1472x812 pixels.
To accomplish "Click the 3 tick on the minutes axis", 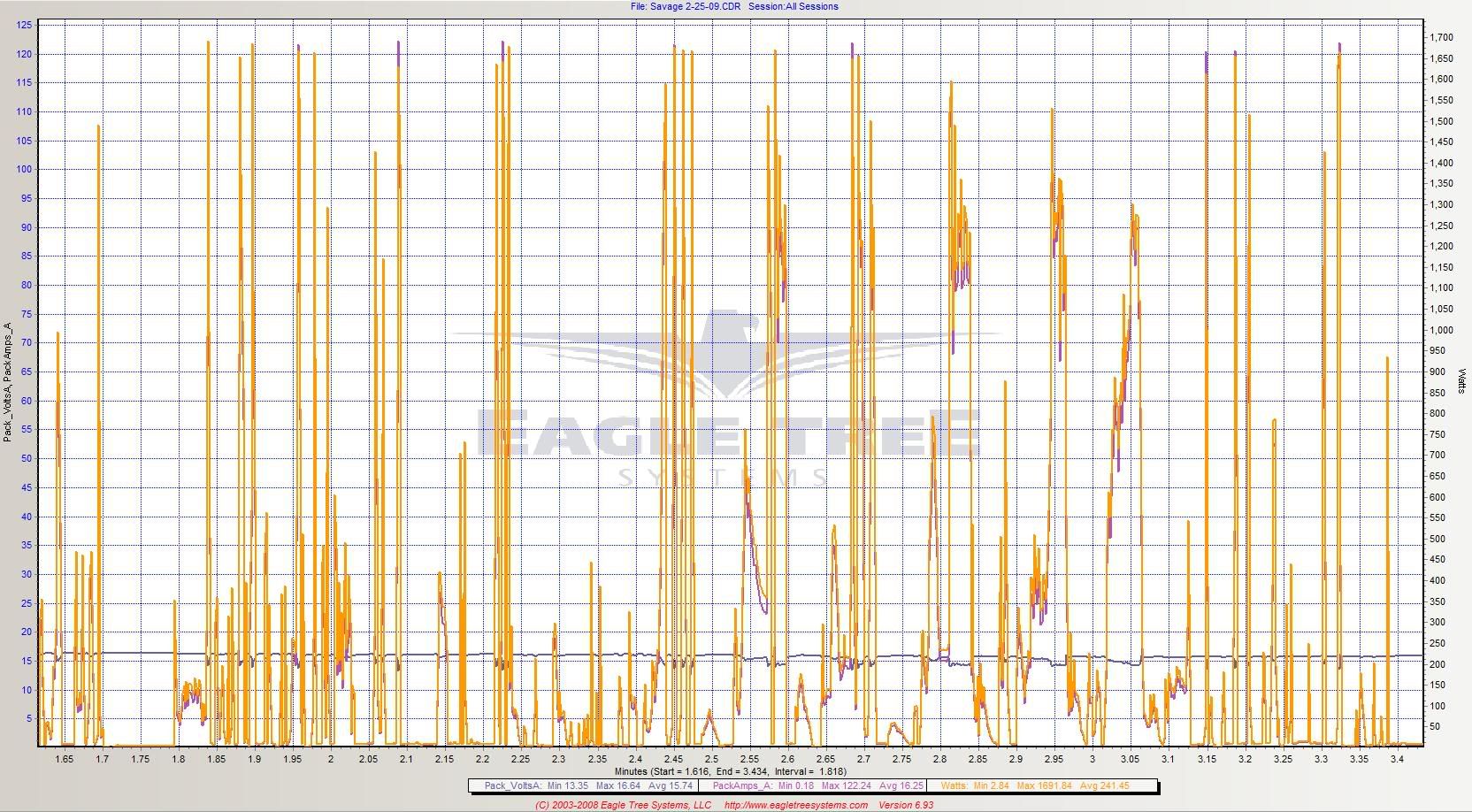I will 1092,759.
